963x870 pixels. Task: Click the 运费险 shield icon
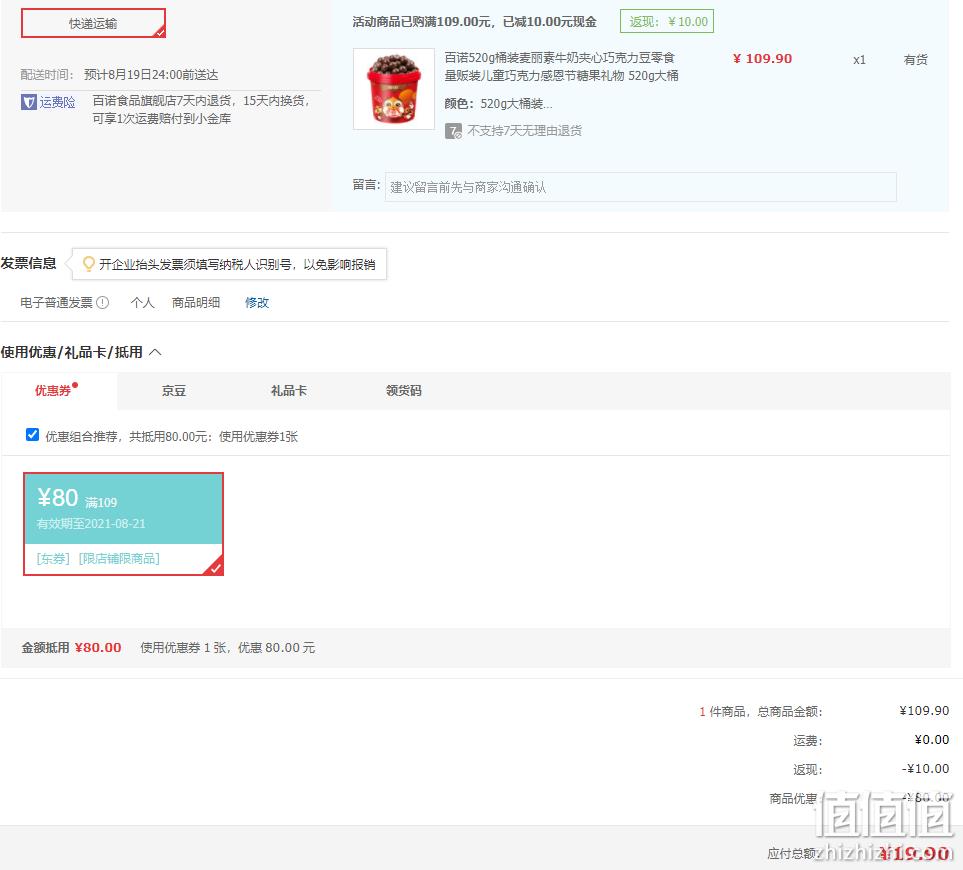click(28, 102)
